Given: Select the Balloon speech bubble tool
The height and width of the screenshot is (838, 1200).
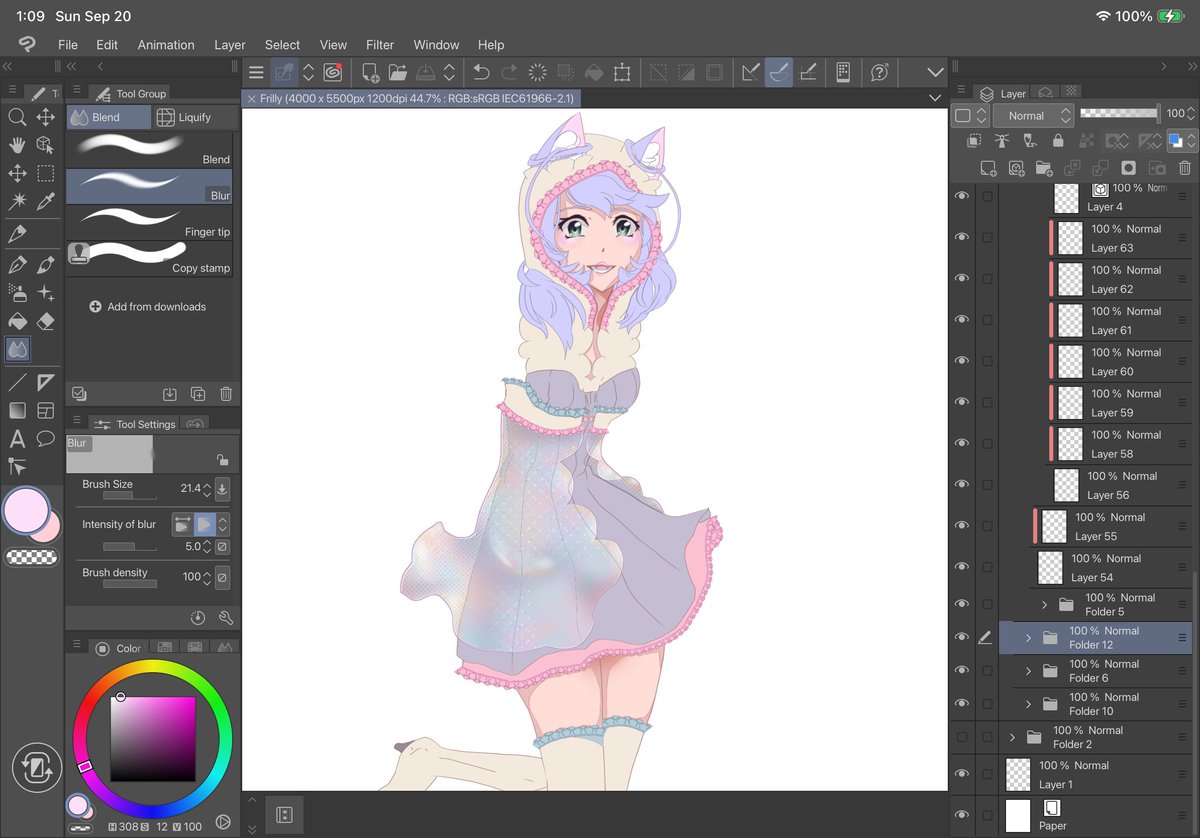Looking at the screenshot, I should pyautogui.click(x=45, y=438).
